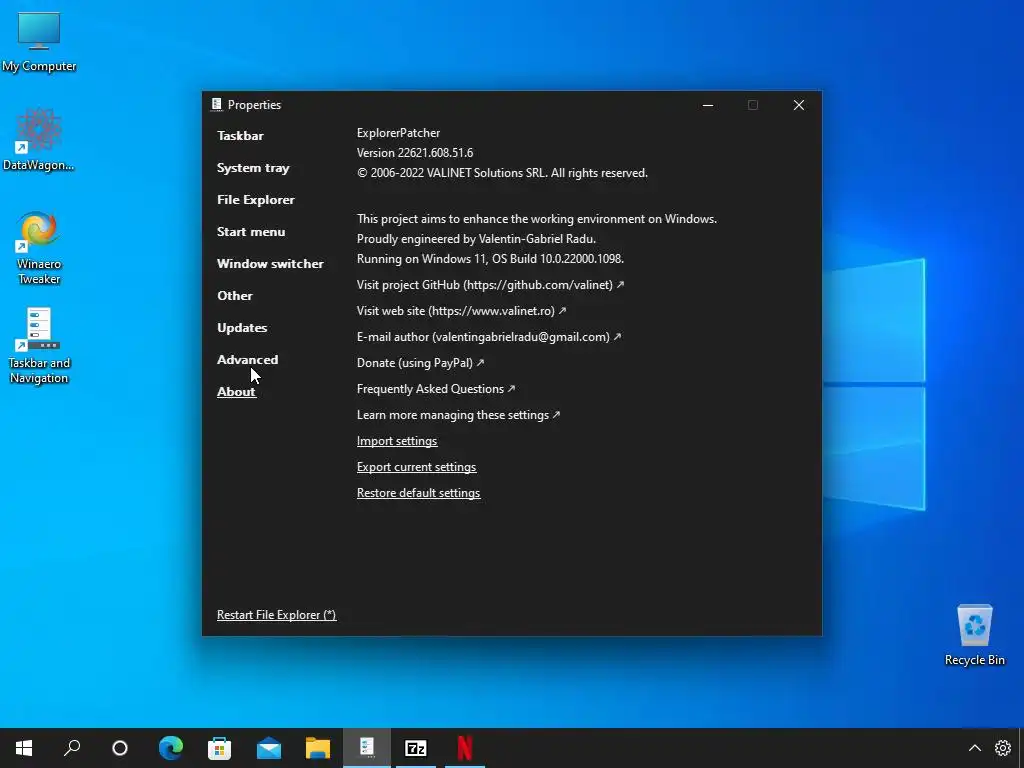
Task: Open Cortana circle on taskbar
Action: point(120,748)
